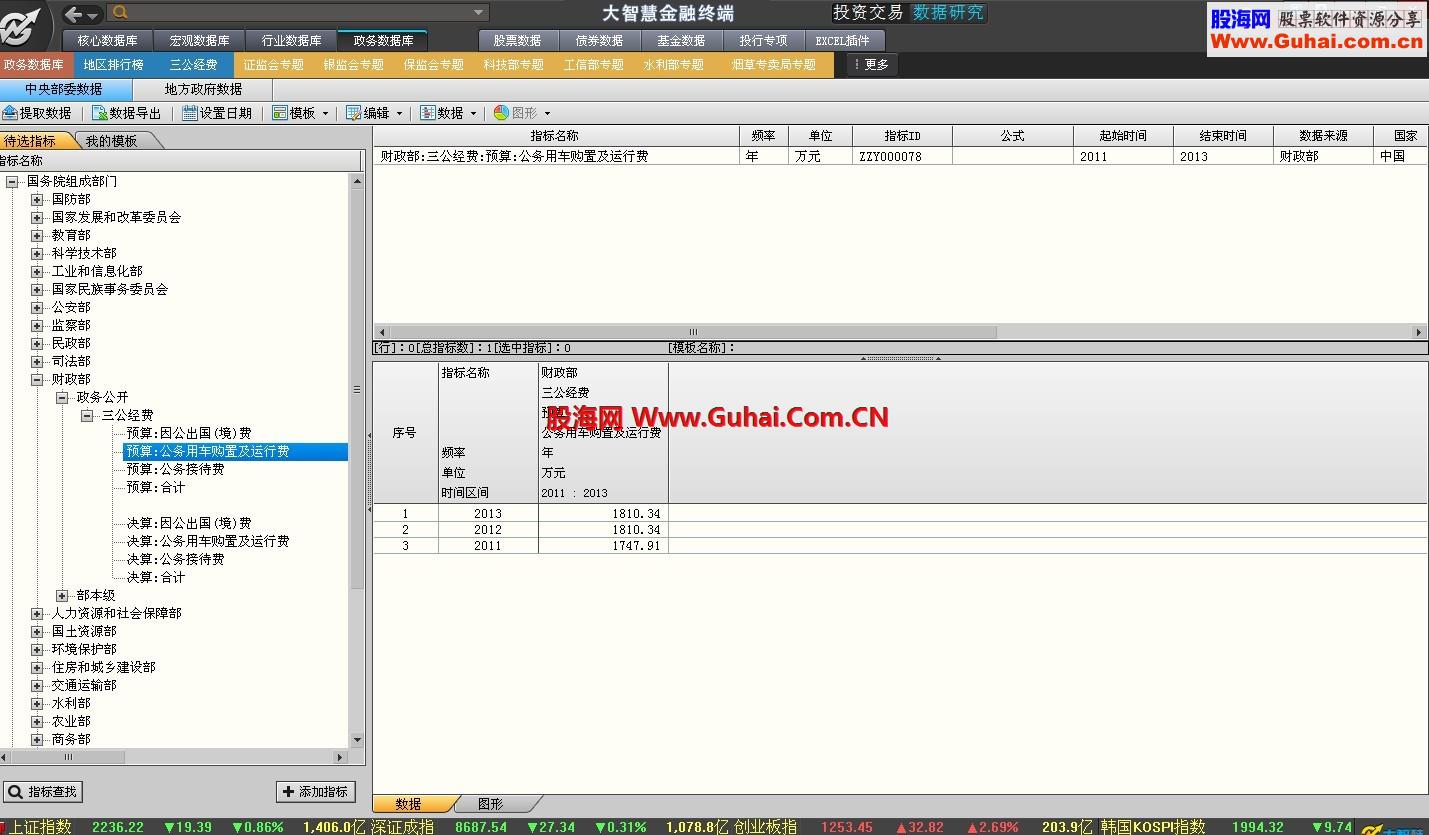This screenshot has height=835, width=1429.
Task: Switch to 核心数据库 tab
Action: click(x=107, y=41)
